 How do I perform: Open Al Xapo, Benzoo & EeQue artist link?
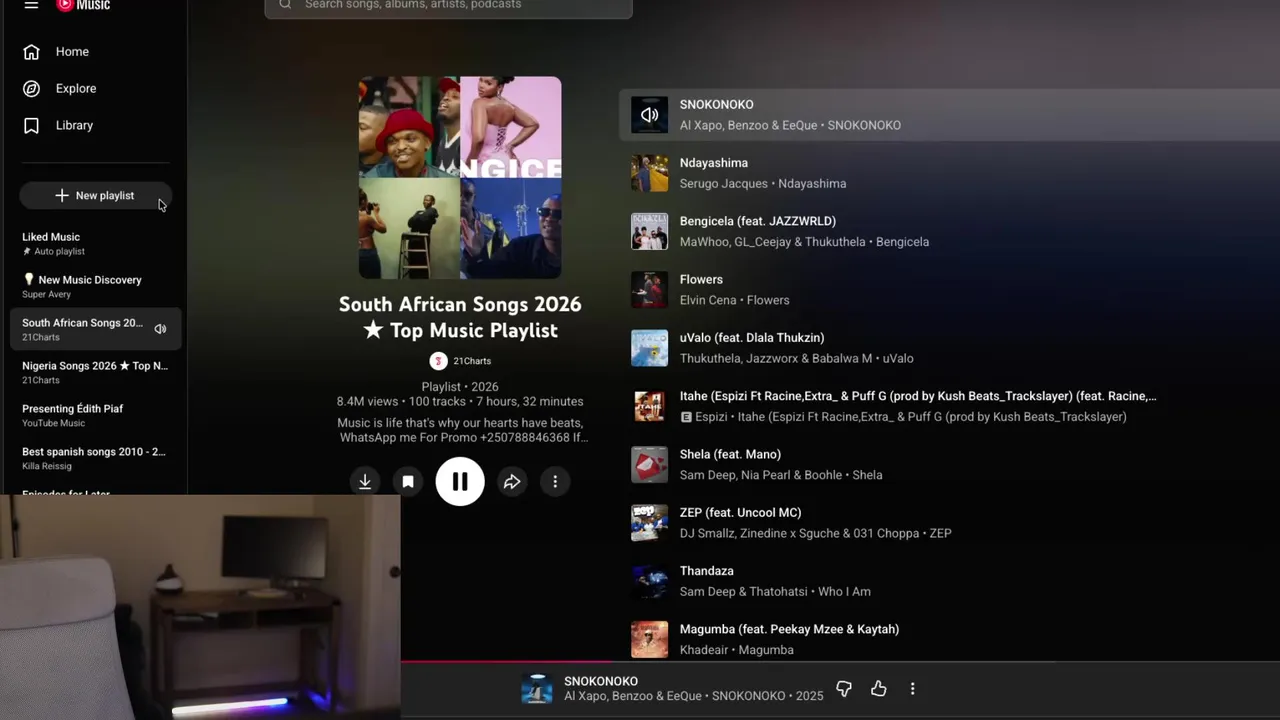pyautogui.click(x=748, y=125)
